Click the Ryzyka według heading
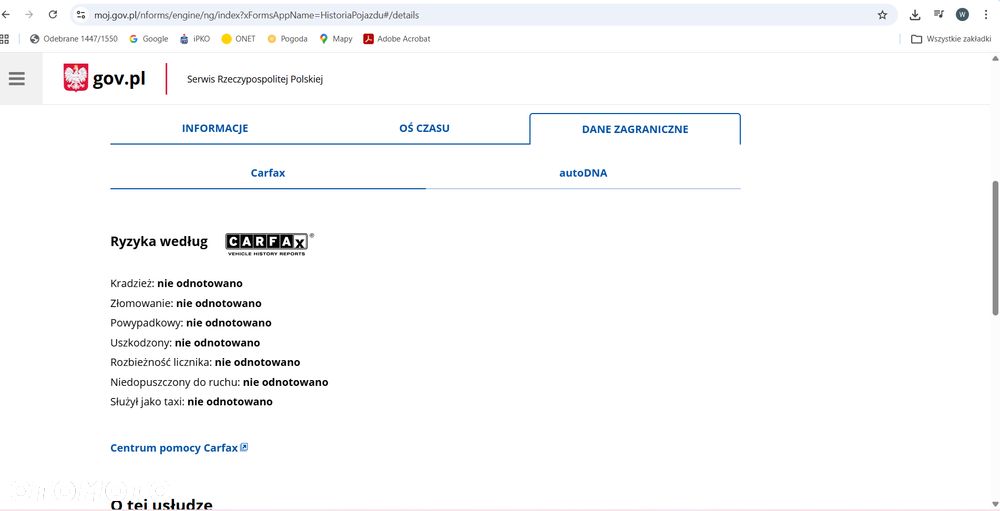This screenshot has width=1000, height=511. tap(159, 242)
